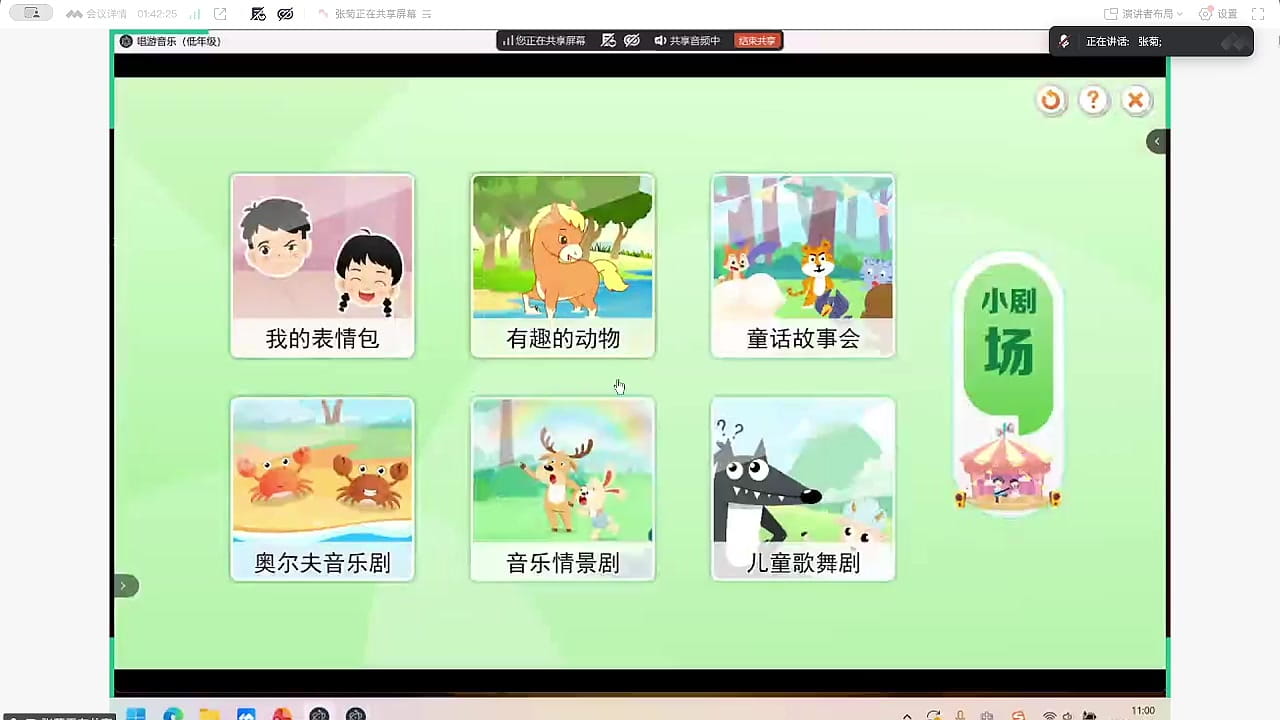Click the pop-out share icon in top bar
Screen dimensions: 1280x720
(x=220, y=14)
